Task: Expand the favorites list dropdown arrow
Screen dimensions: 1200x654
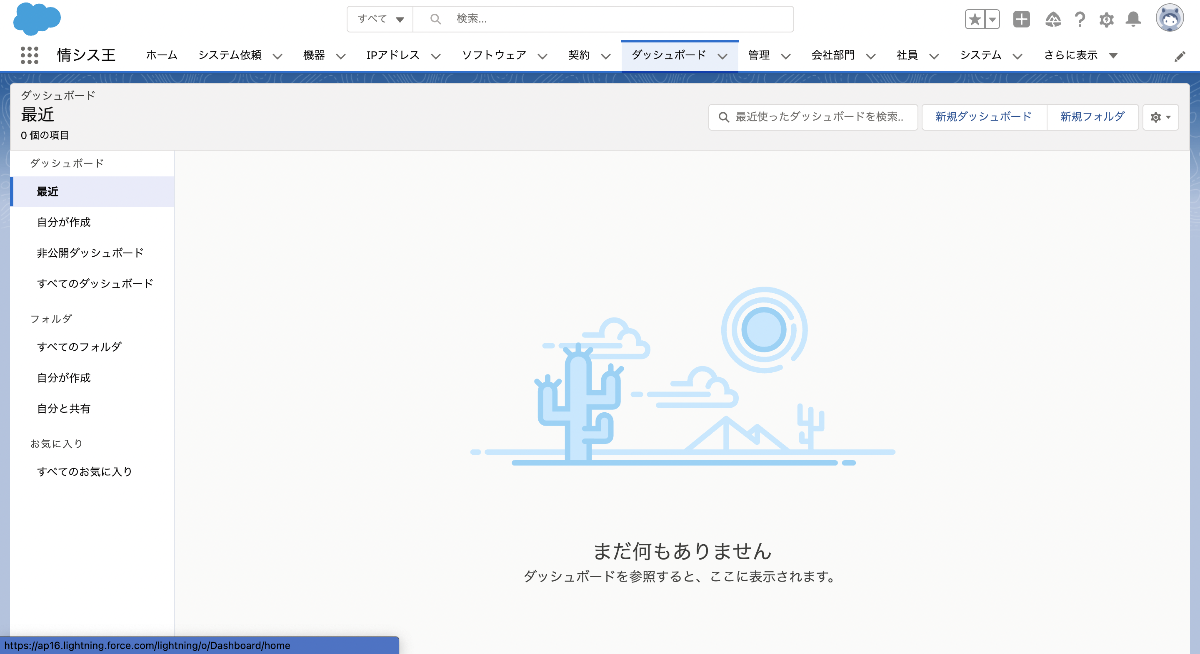Action: (993, 19)
